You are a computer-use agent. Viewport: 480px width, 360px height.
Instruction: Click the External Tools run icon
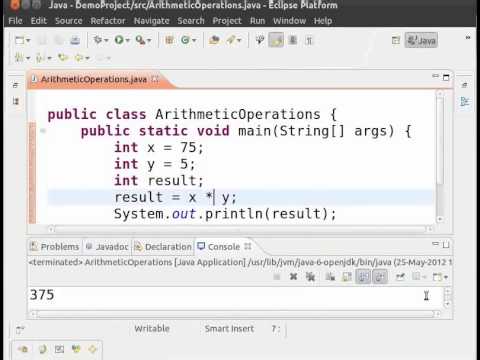[140, 40]
